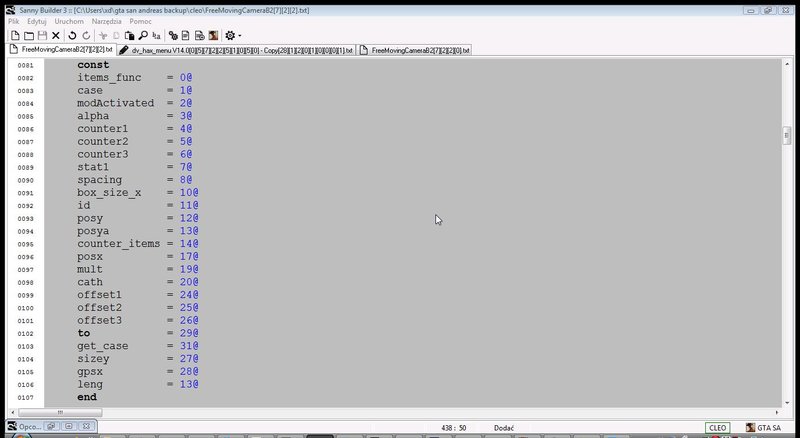The width and height of the screenshot is (800, 438).
Task: Switch to the dv_hax_menu V14.0 tab
Action: (236, 50)
